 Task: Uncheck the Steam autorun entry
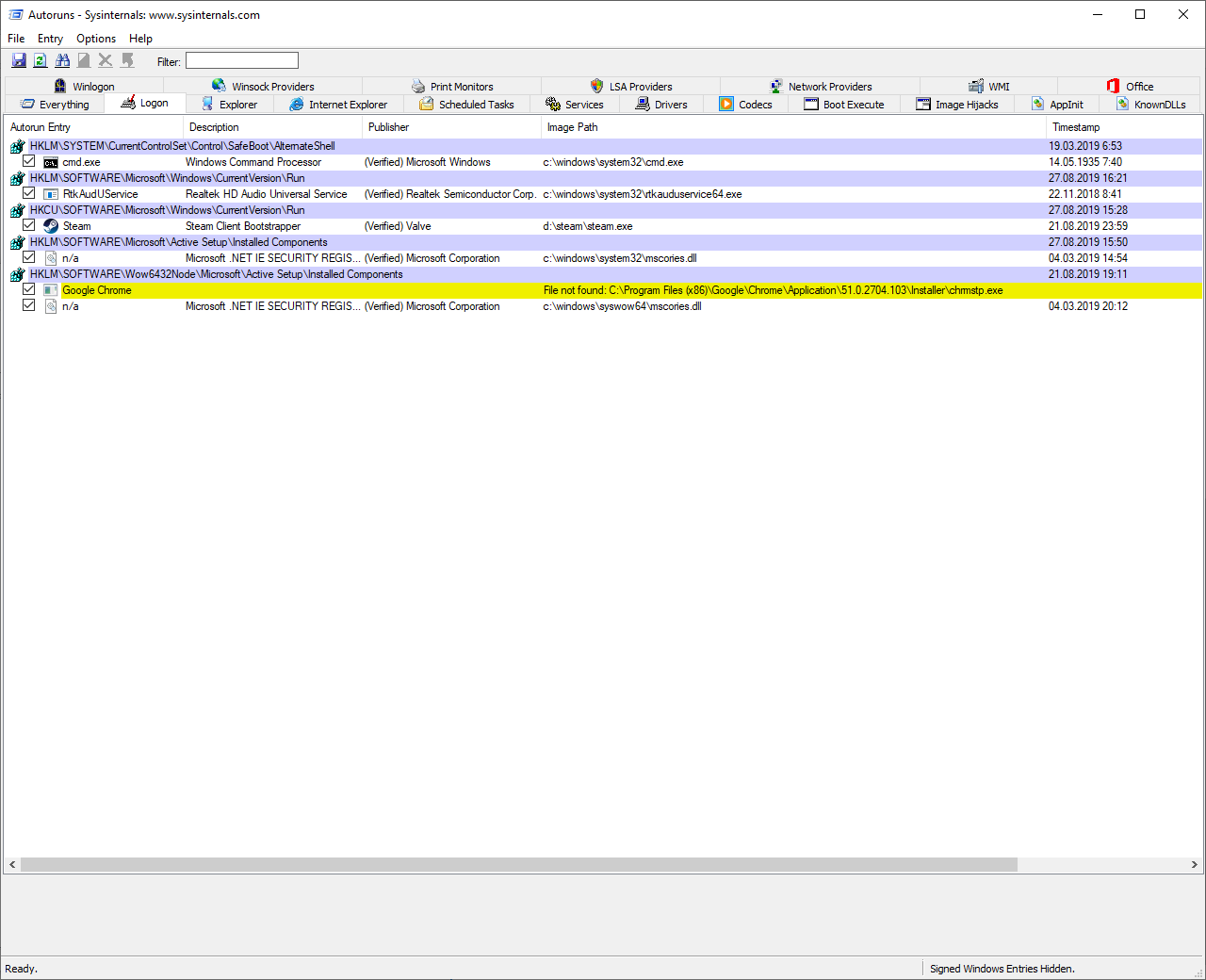pos(29,225)
